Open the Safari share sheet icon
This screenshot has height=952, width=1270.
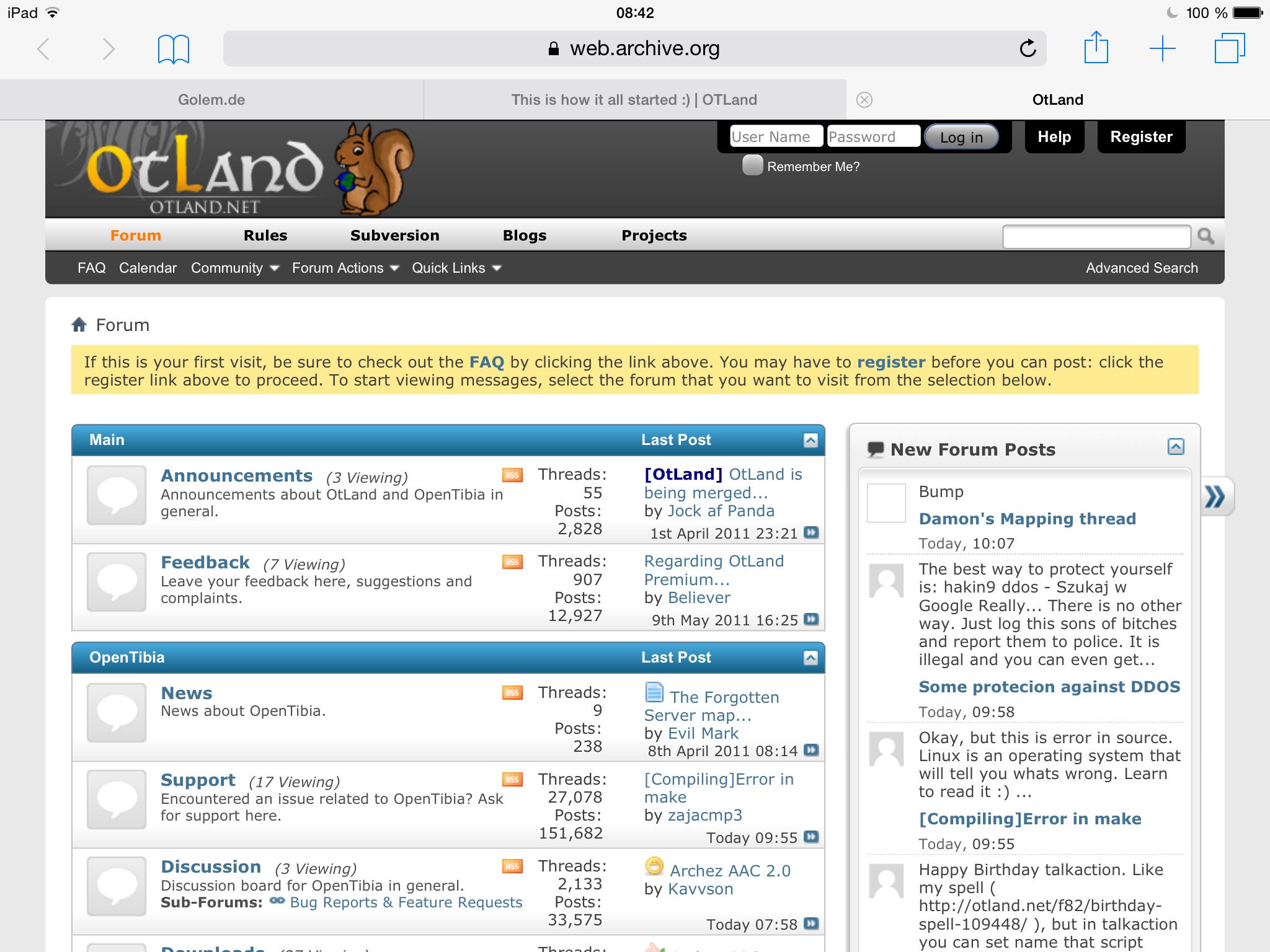(x=1096, y=47)
